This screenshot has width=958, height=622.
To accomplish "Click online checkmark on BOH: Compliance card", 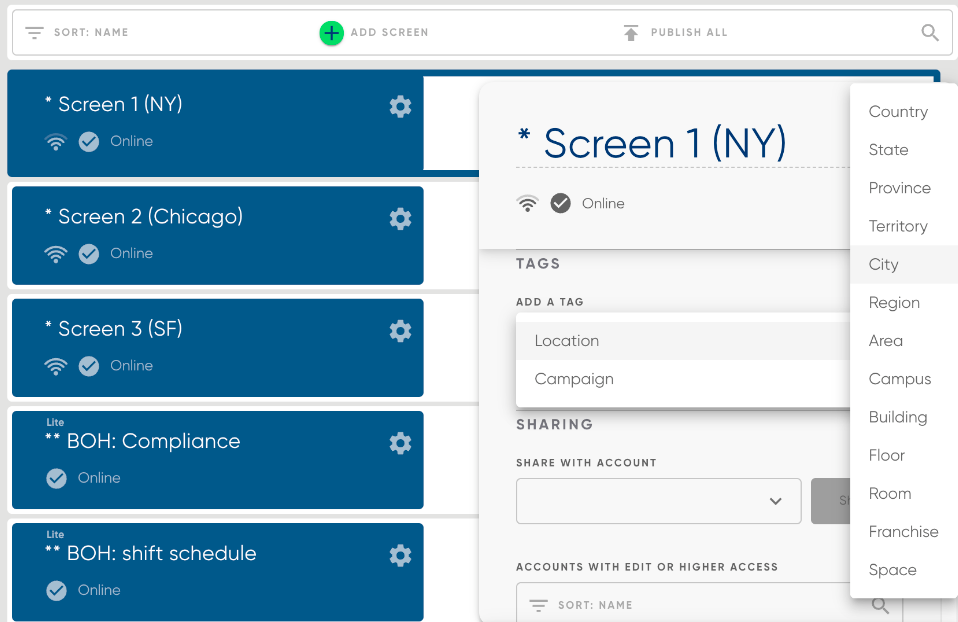I will (56, 478).
